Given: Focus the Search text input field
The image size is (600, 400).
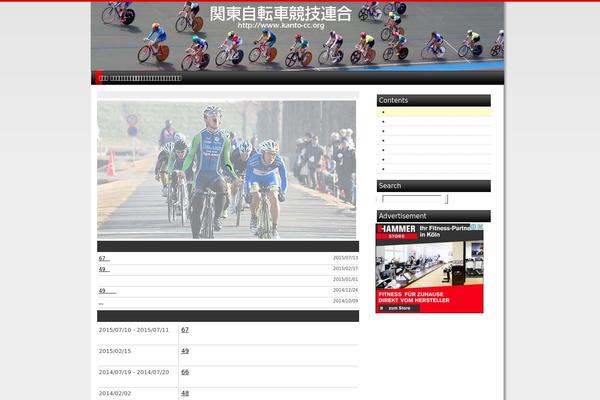Looking at the screenshot, I should click(411, 199).
